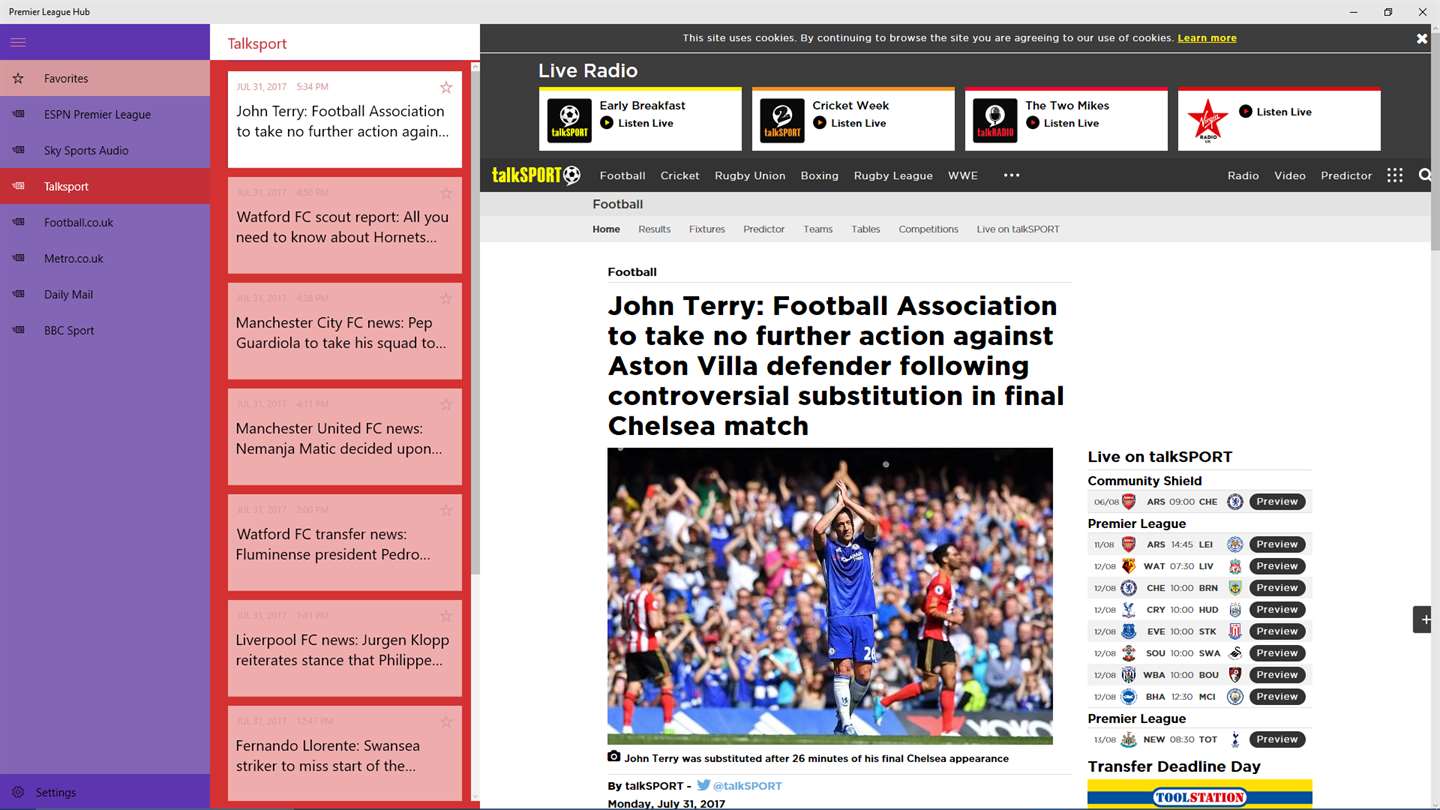Switch to the Tables sub-tab
Screen dimensions: 1440x810
866,229
